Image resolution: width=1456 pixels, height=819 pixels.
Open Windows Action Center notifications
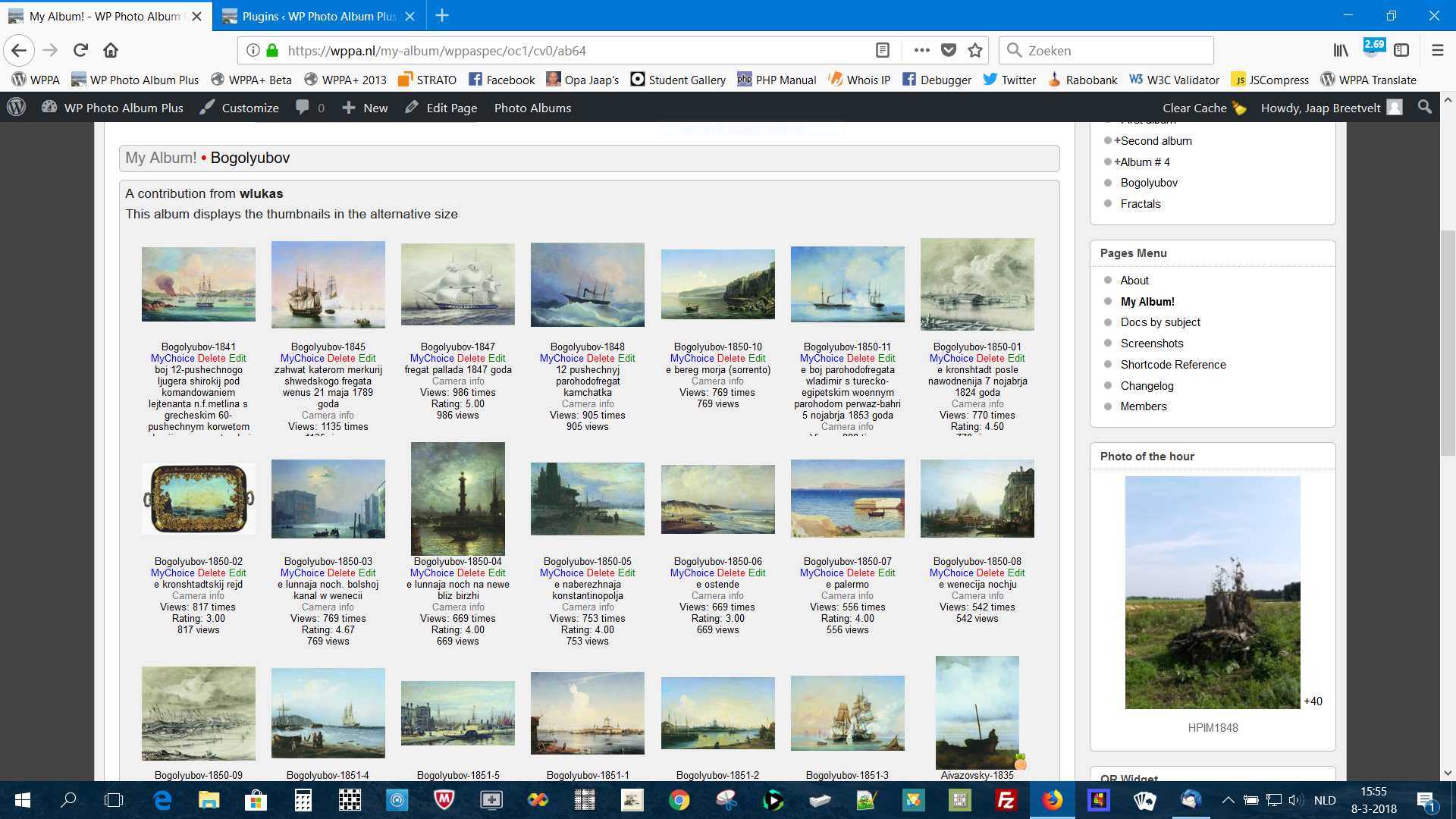coord(1426,800)
